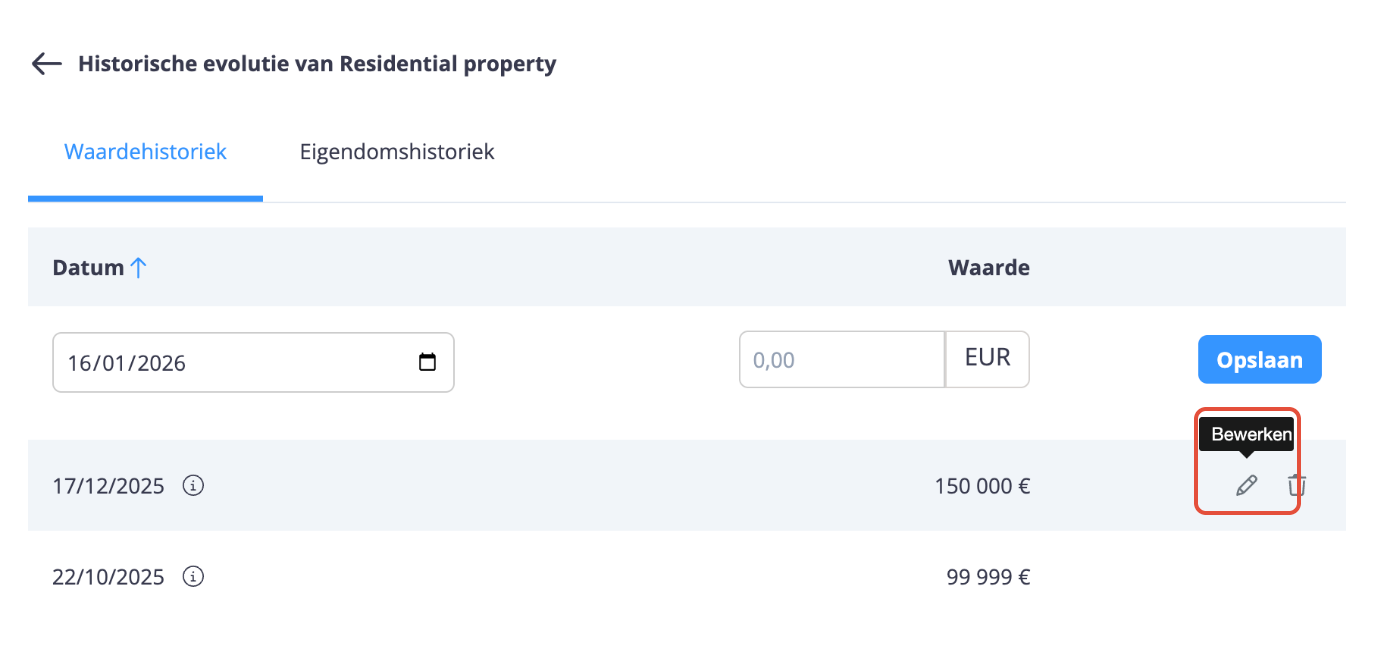This screenshot has height=649, width=1387.
Task: Go back using the left arrow
Action: [46, 65]
